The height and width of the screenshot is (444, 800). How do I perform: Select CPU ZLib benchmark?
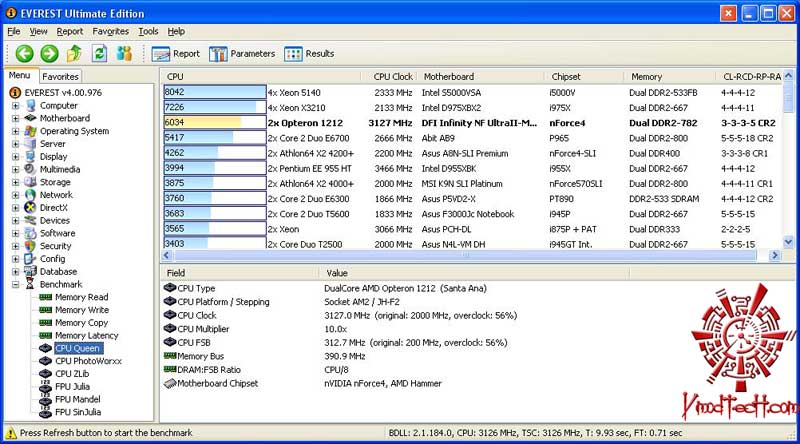(72, 374)
